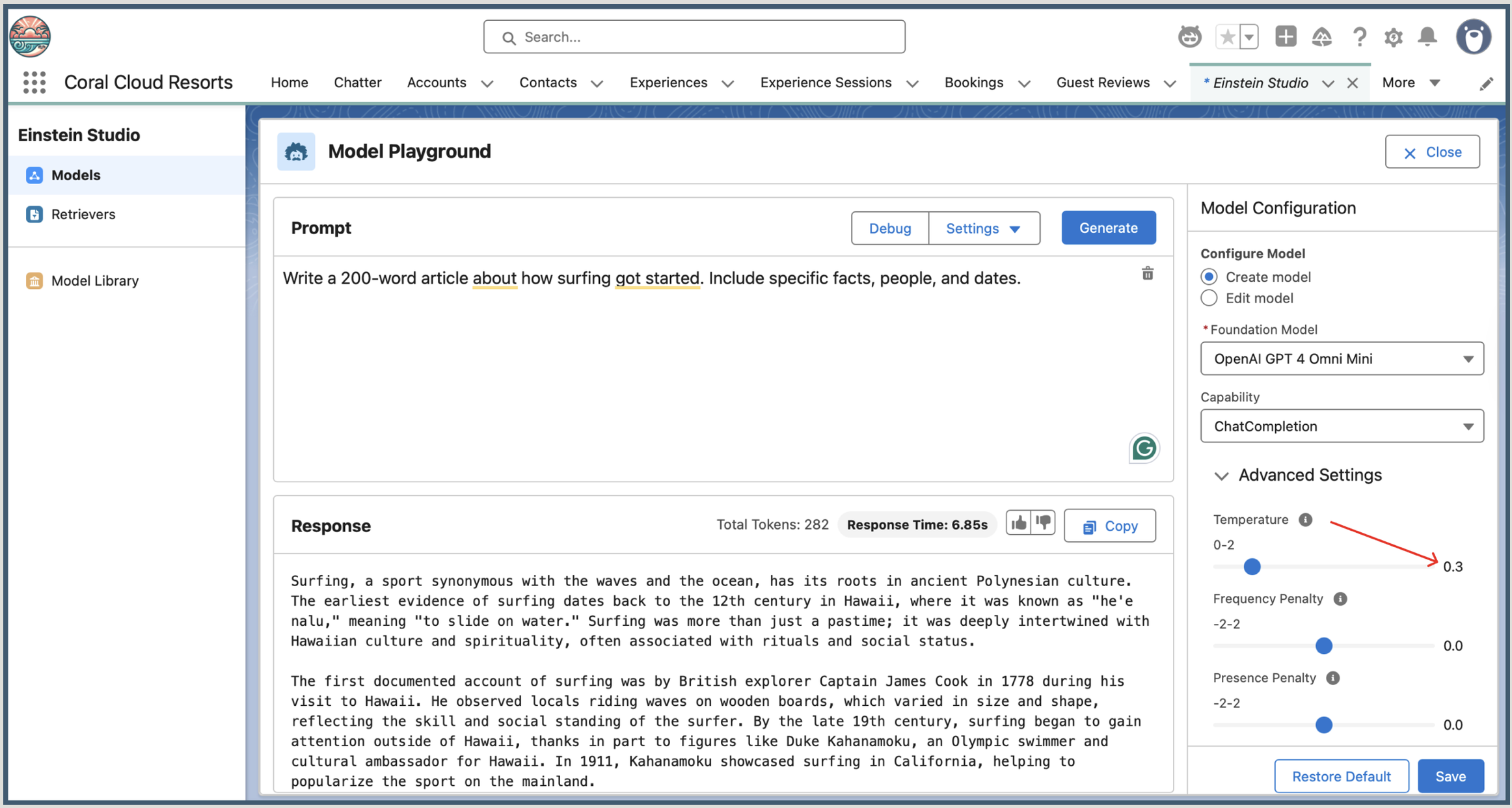Open the Foundation Model dropdown
This screenshot has height=808, width=1512.
(1342, 358)
